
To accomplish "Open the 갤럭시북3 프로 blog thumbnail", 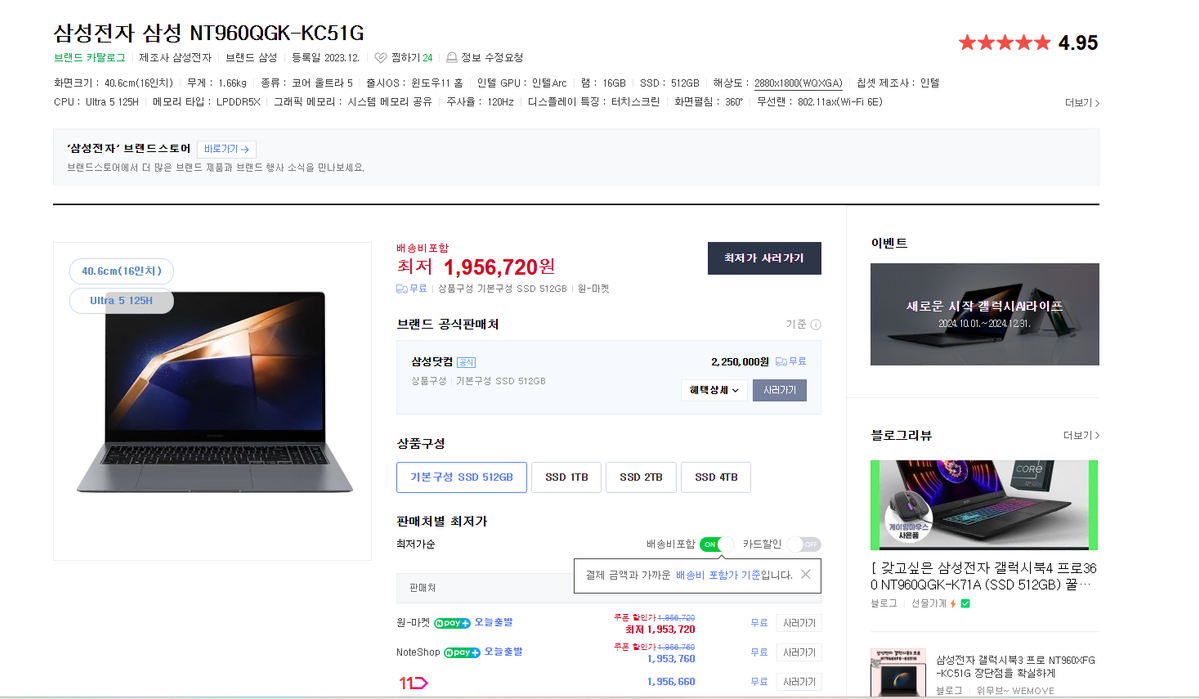I will [x=898, y=673].
